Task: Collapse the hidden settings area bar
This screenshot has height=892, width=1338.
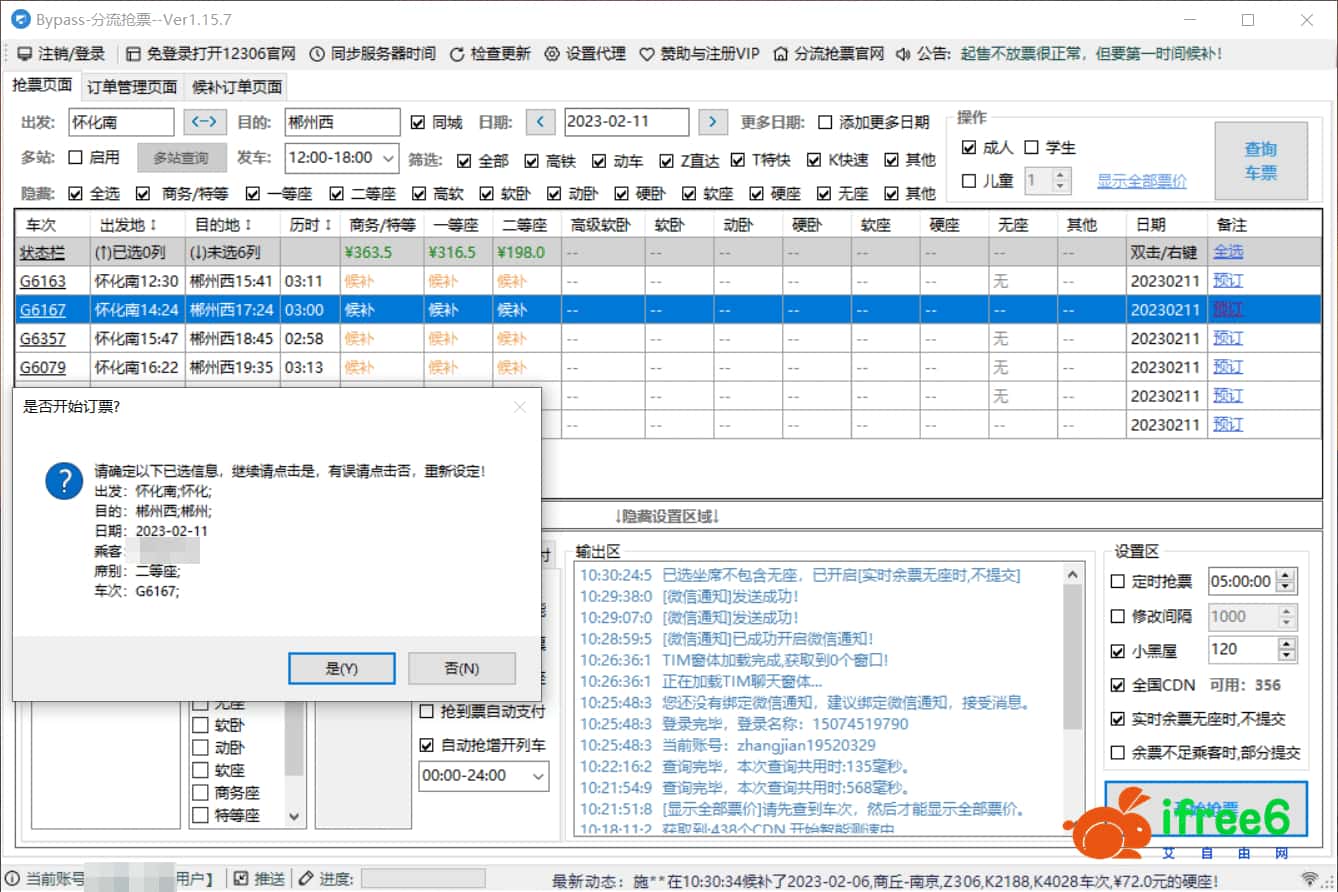Action: (x=667, y=516)
